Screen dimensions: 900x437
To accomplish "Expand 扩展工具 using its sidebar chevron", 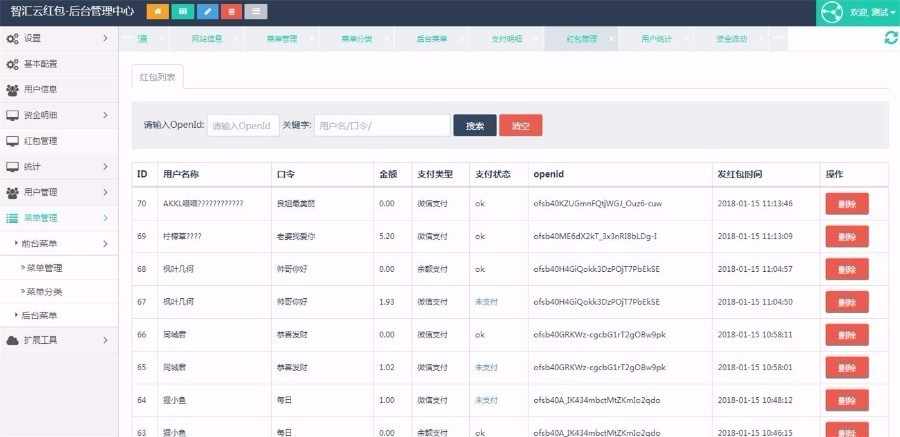I will click(105, 340).
